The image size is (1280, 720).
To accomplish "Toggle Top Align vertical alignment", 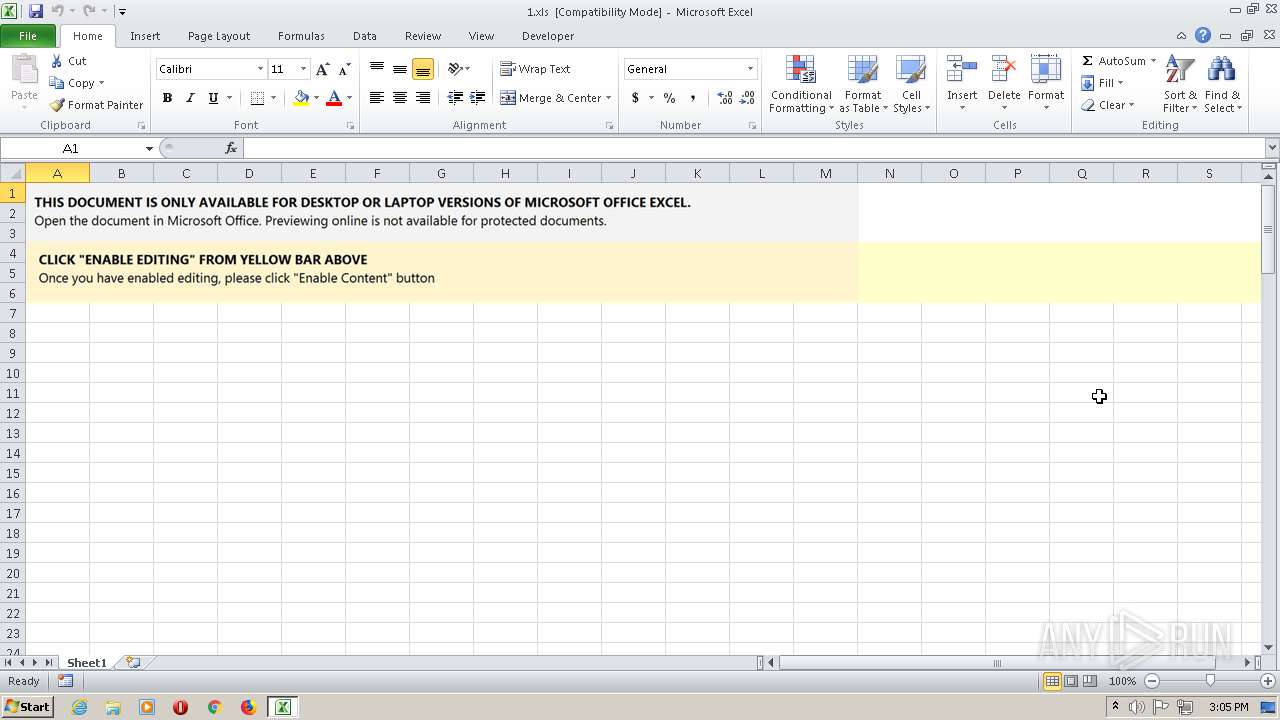I will [x=377, y=69].
